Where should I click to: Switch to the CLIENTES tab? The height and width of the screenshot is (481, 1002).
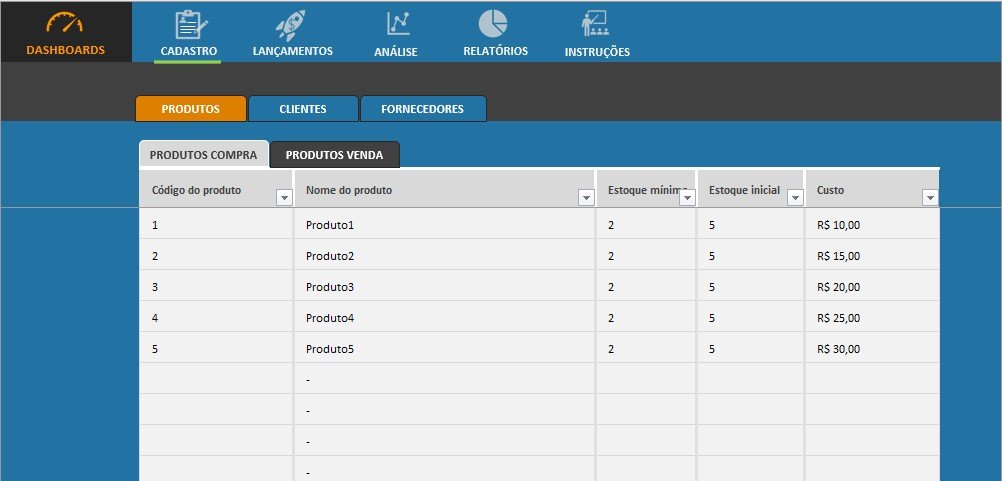pyautogui.click(x=303, y=109)
